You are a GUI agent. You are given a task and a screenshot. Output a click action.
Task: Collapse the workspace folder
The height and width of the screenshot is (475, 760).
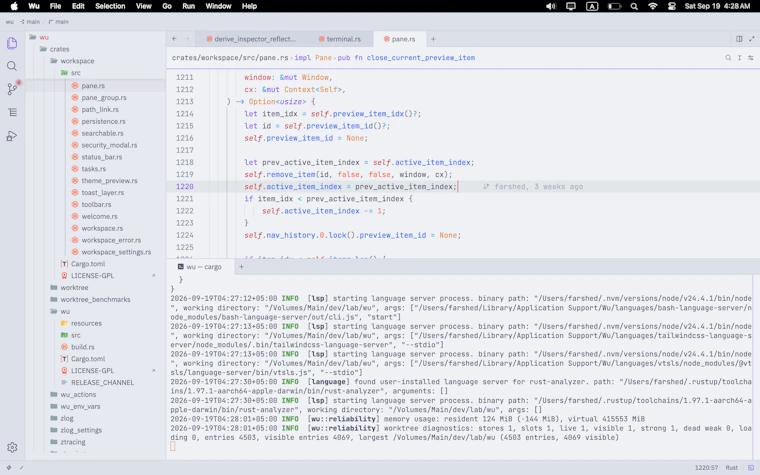[x=77, y=61]
